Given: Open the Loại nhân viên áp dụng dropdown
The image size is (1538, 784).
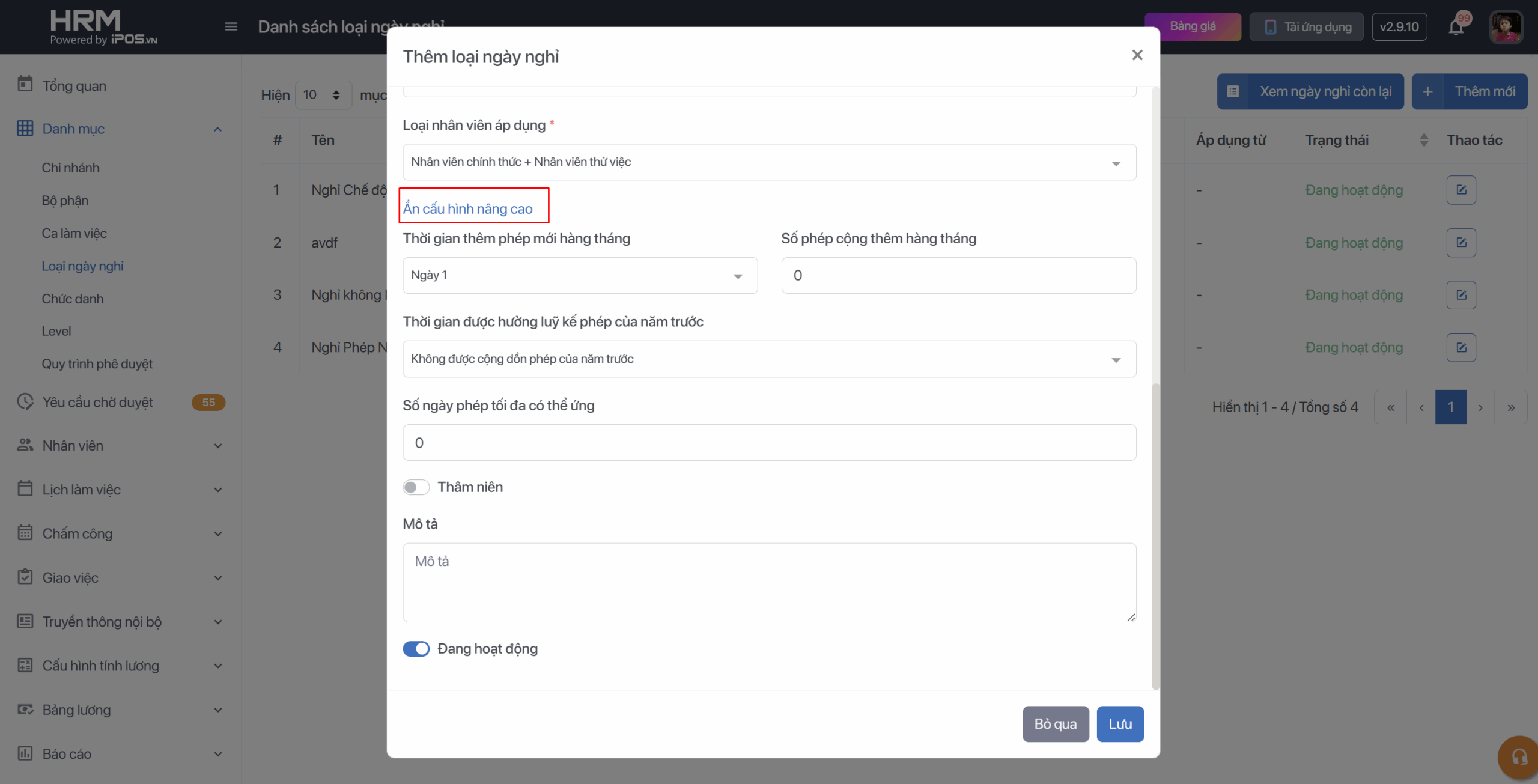Looking at the screenshot, I should point(769,162).
